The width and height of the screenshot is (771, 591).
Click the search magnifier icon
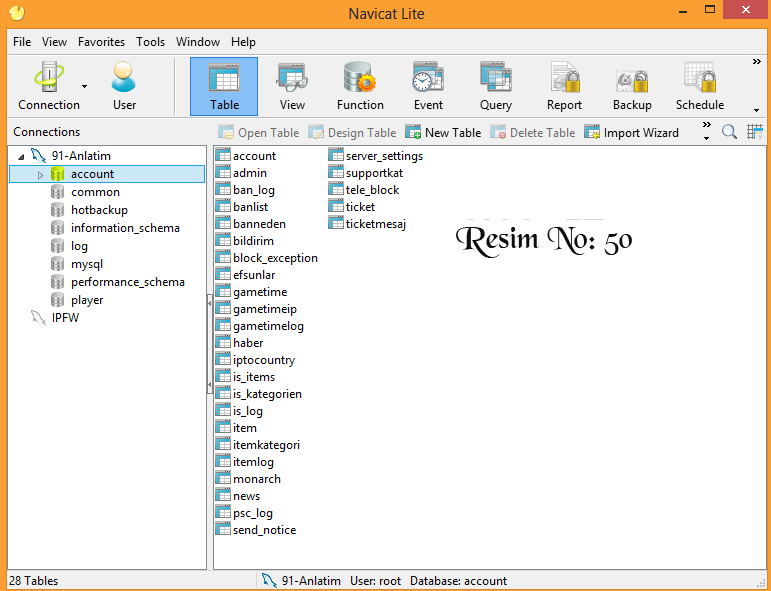coord(729,132)
